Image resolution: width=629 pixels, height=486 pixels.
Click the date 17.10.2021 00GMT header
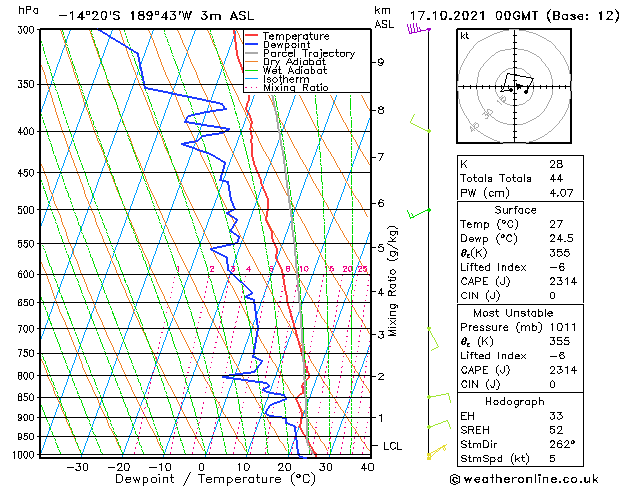tap(472, 16)
